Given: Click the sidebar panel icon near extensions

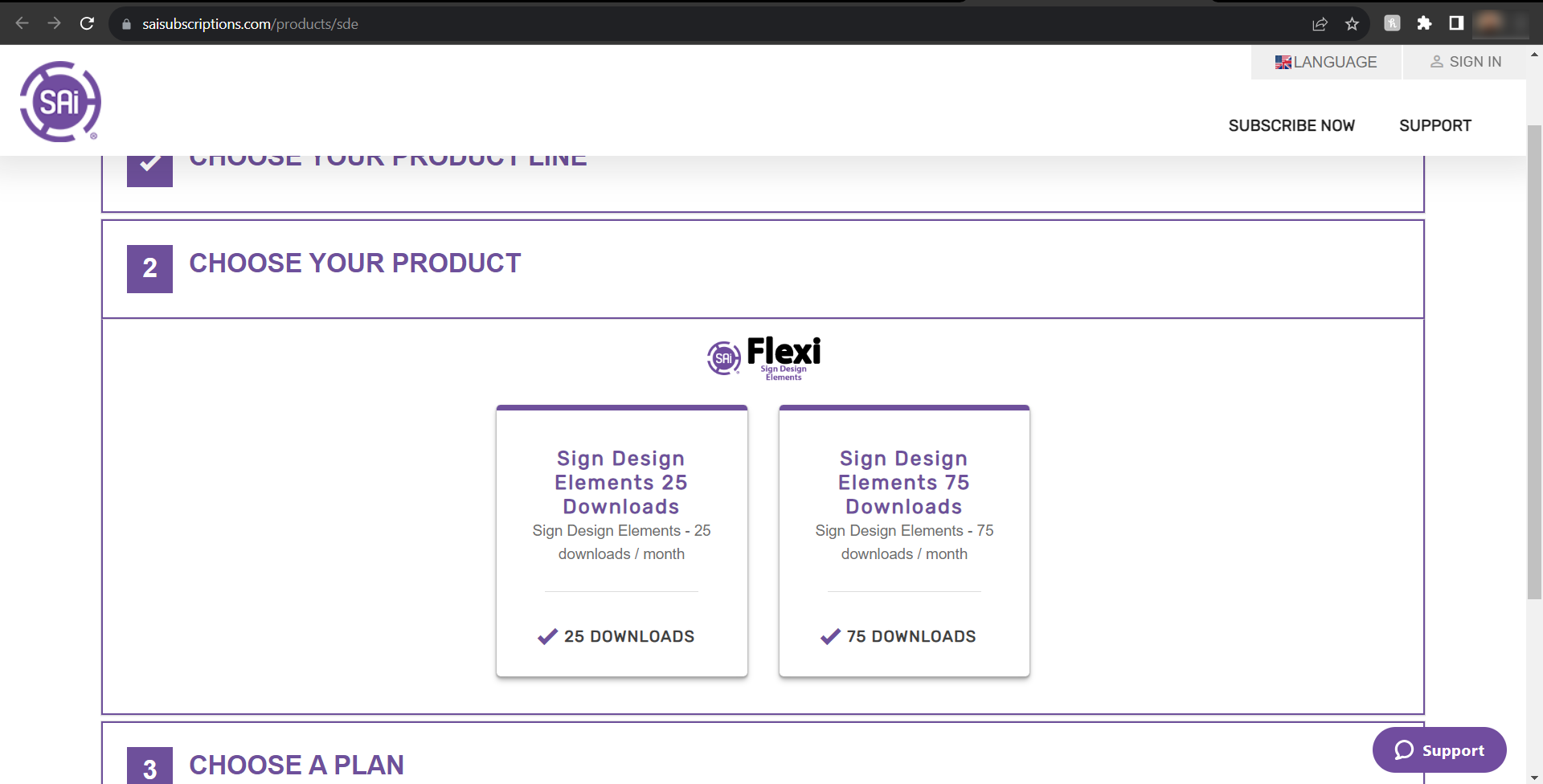Looking at the screenshot, I should tap(1455, 23).
